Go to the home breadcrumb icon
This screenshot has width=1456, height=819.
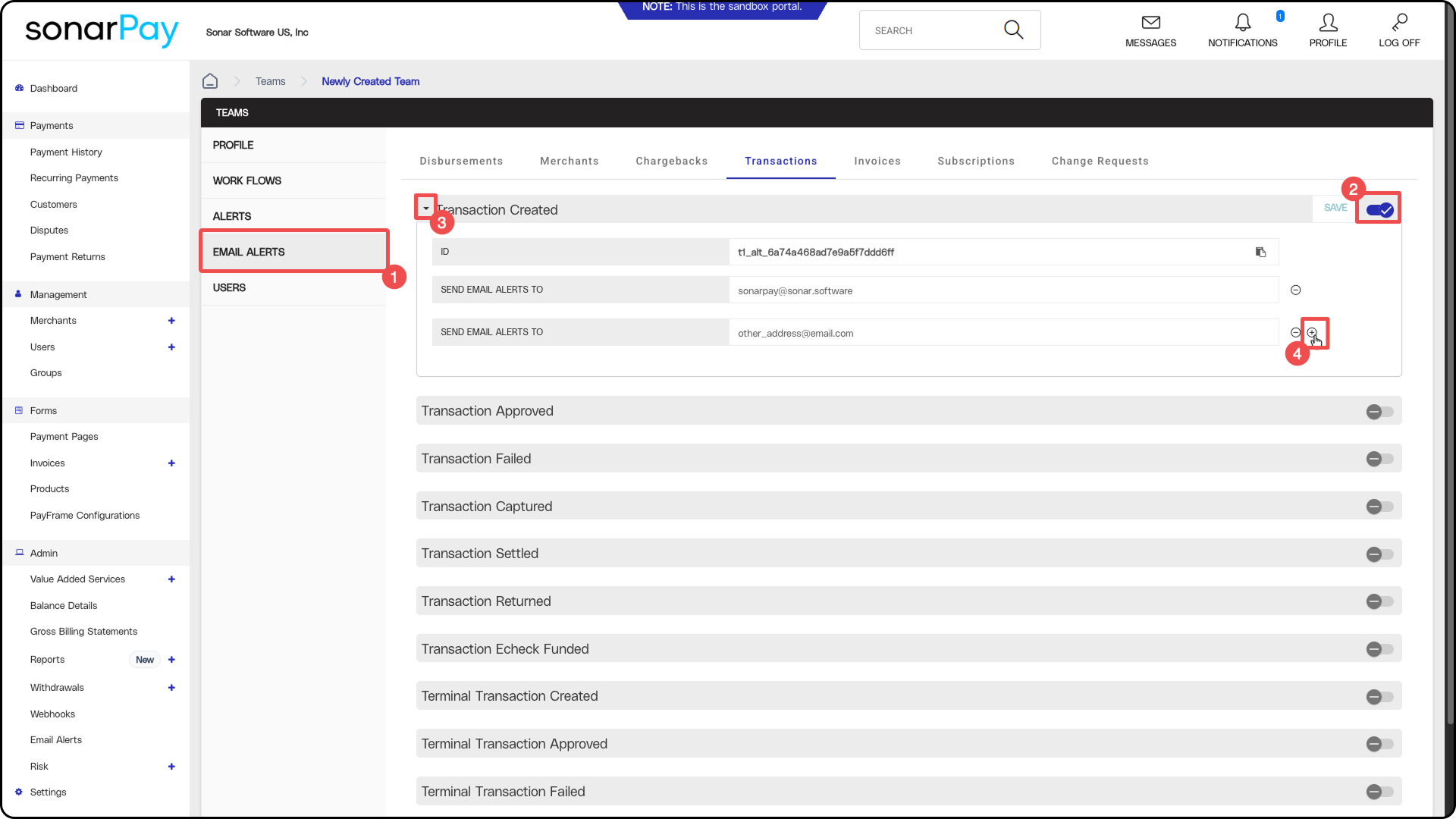[210, 81]
